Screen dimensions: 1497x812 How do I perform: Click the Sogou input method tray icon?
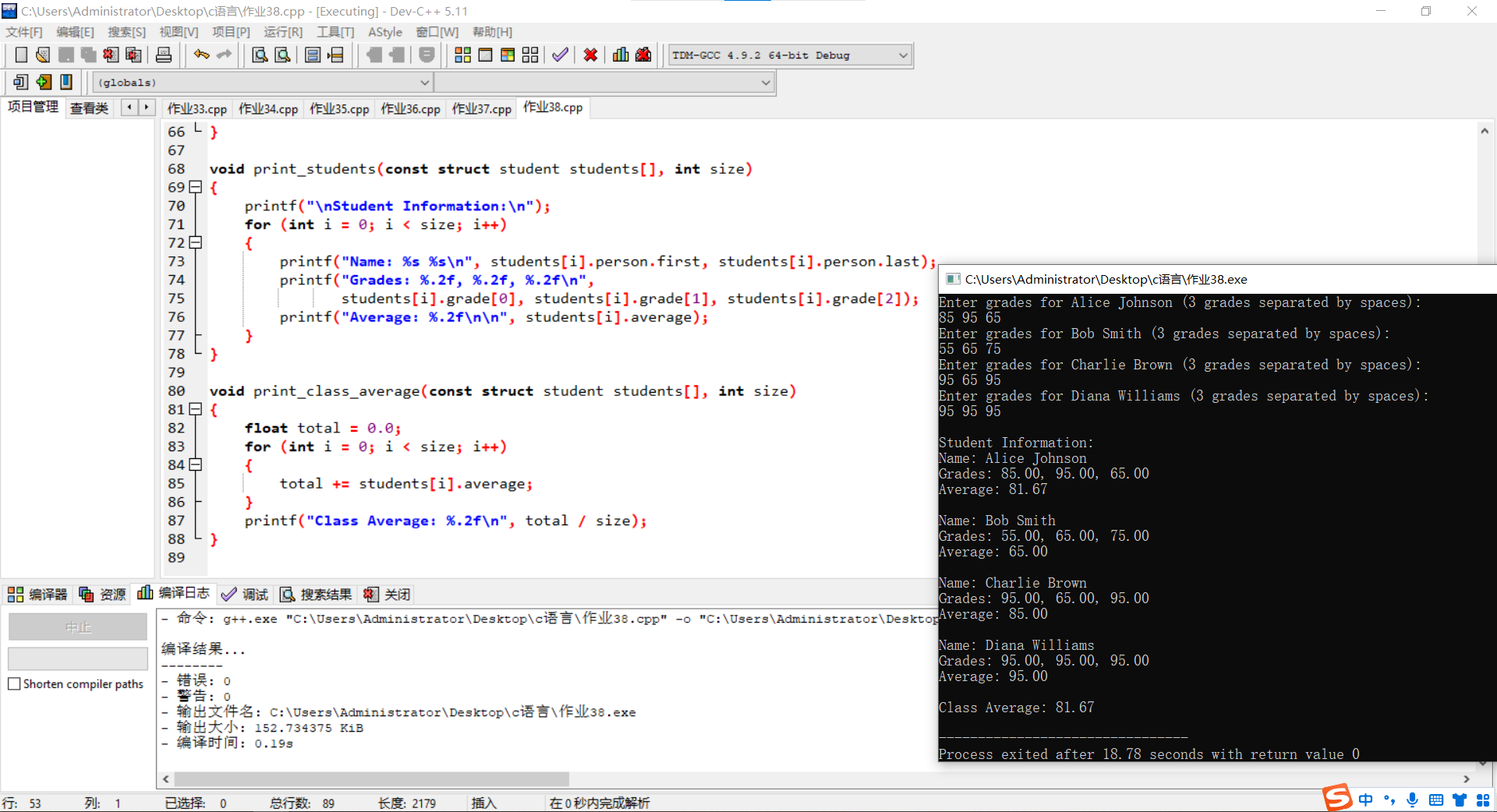click(1336, 798)
